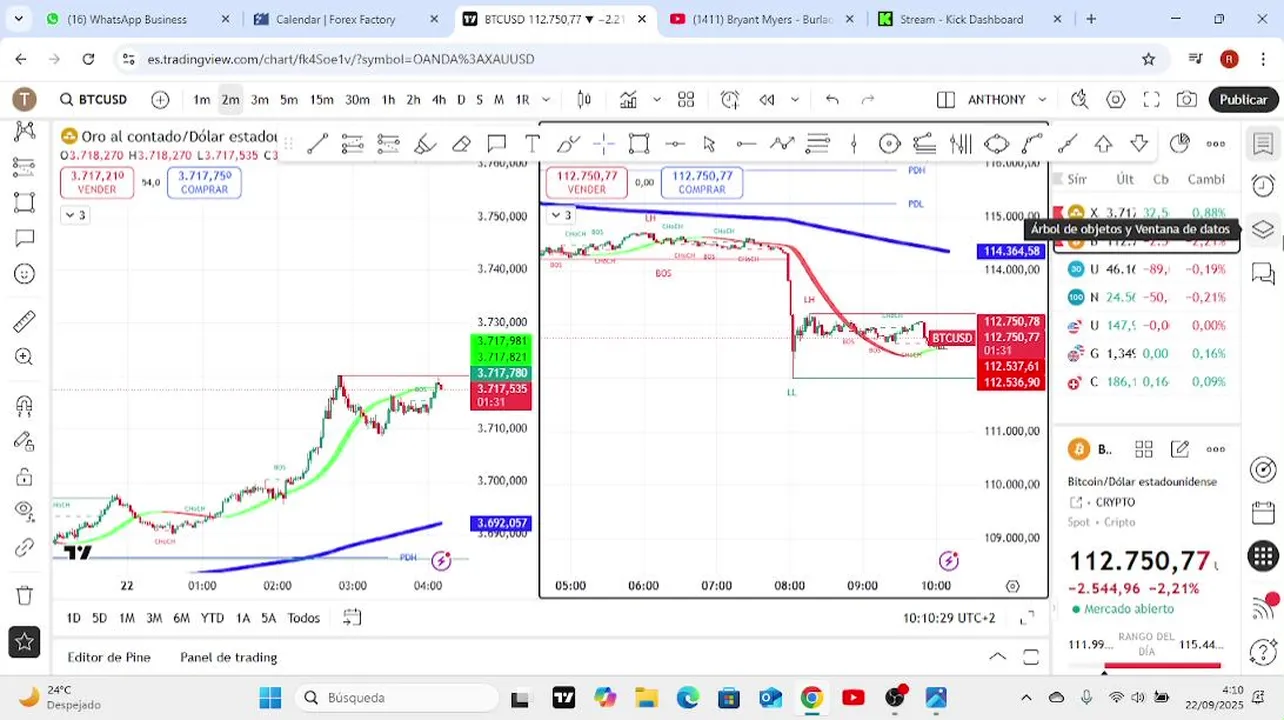Open the object tree layers icon
The width and height of the screenshot is (1284, 720).
(1263, 229)
